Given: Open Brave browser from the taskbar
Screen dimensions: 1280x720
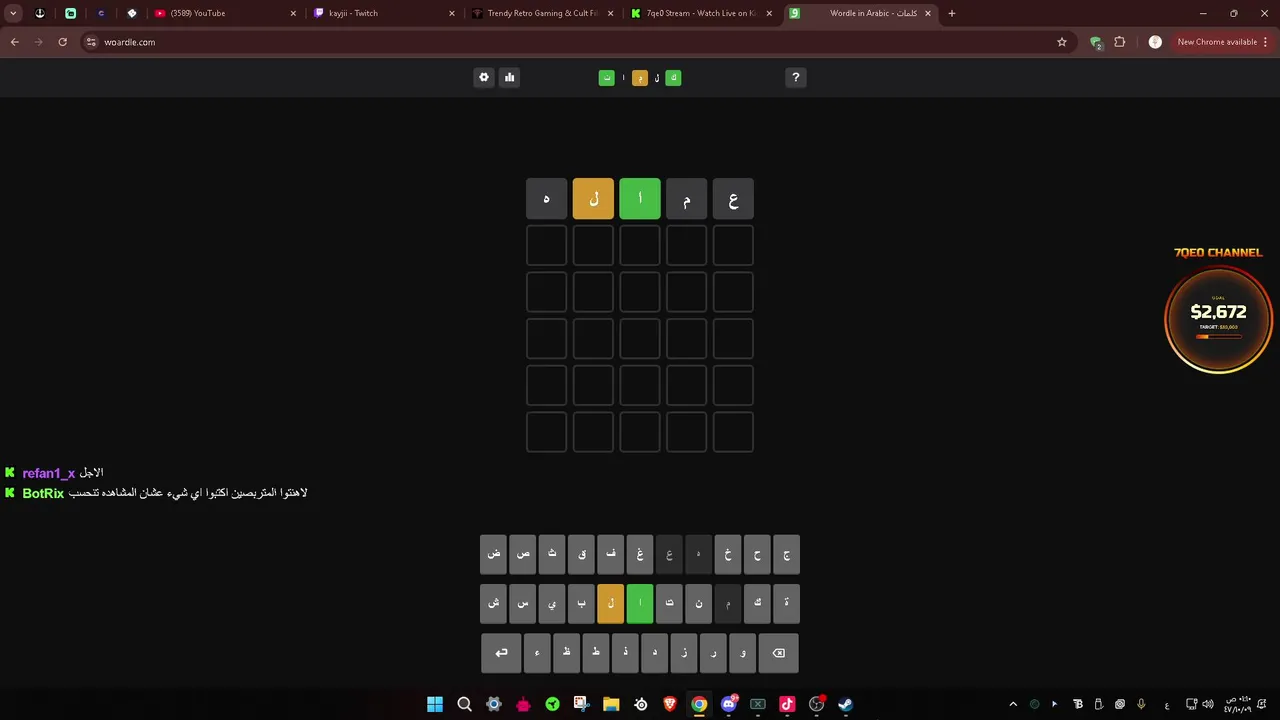Looking at the screenshot, I should tap(670, 704).
